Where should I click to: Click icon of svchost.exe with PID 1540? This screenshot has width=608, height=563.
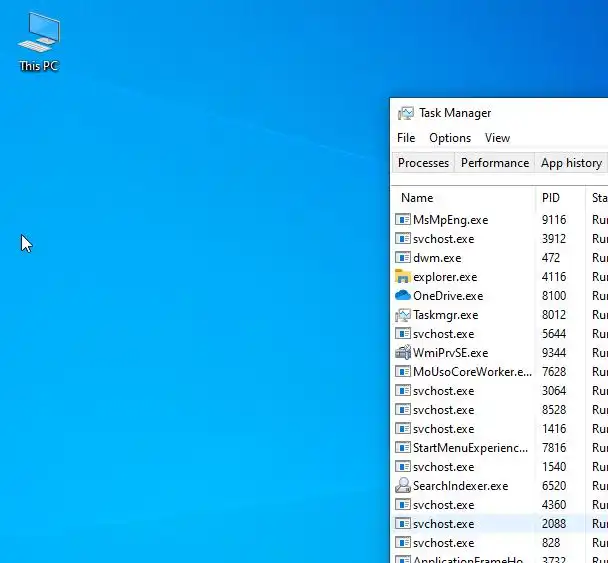pyautogui.click(x=402, y=466)
